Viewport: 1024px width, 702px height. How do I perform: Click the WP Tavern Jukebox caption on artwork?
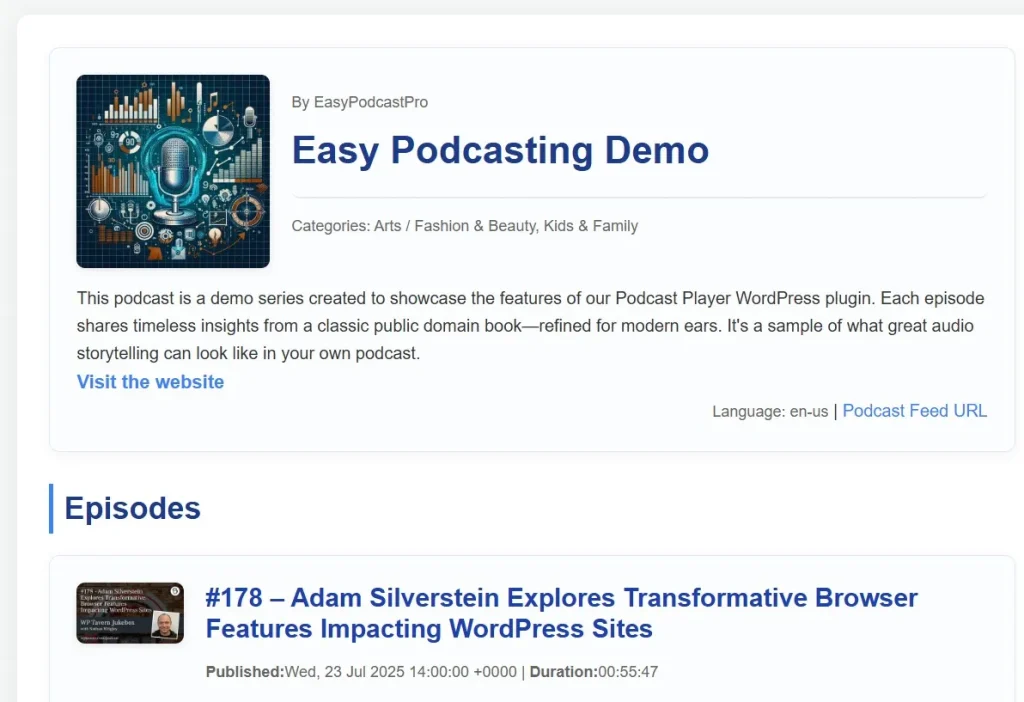tap(107, 623)
